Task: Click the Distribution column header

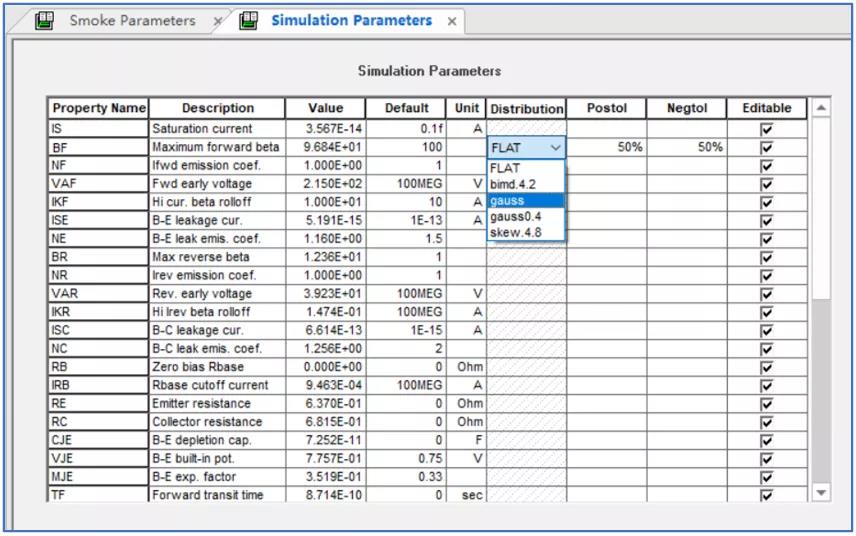Action: click(x=526, y=108)
